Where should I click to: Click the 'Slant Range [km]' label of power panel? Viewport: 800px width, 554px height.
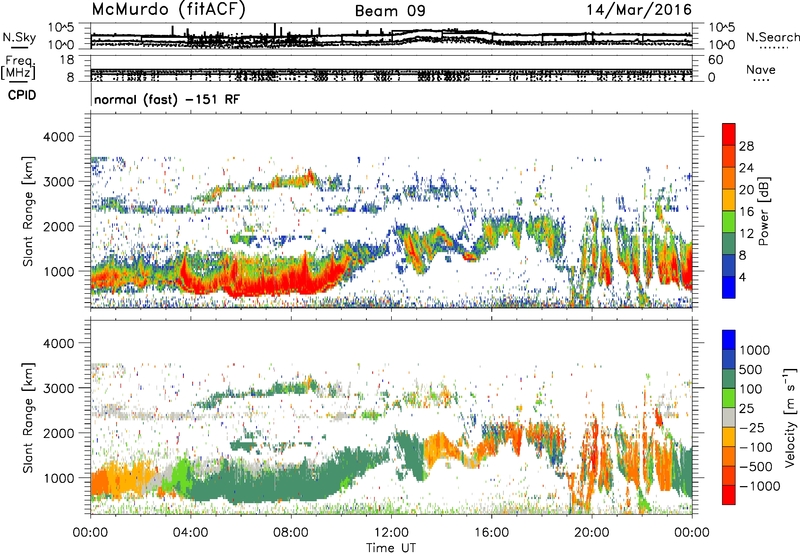pyautogui.click(x=28, y=211)
